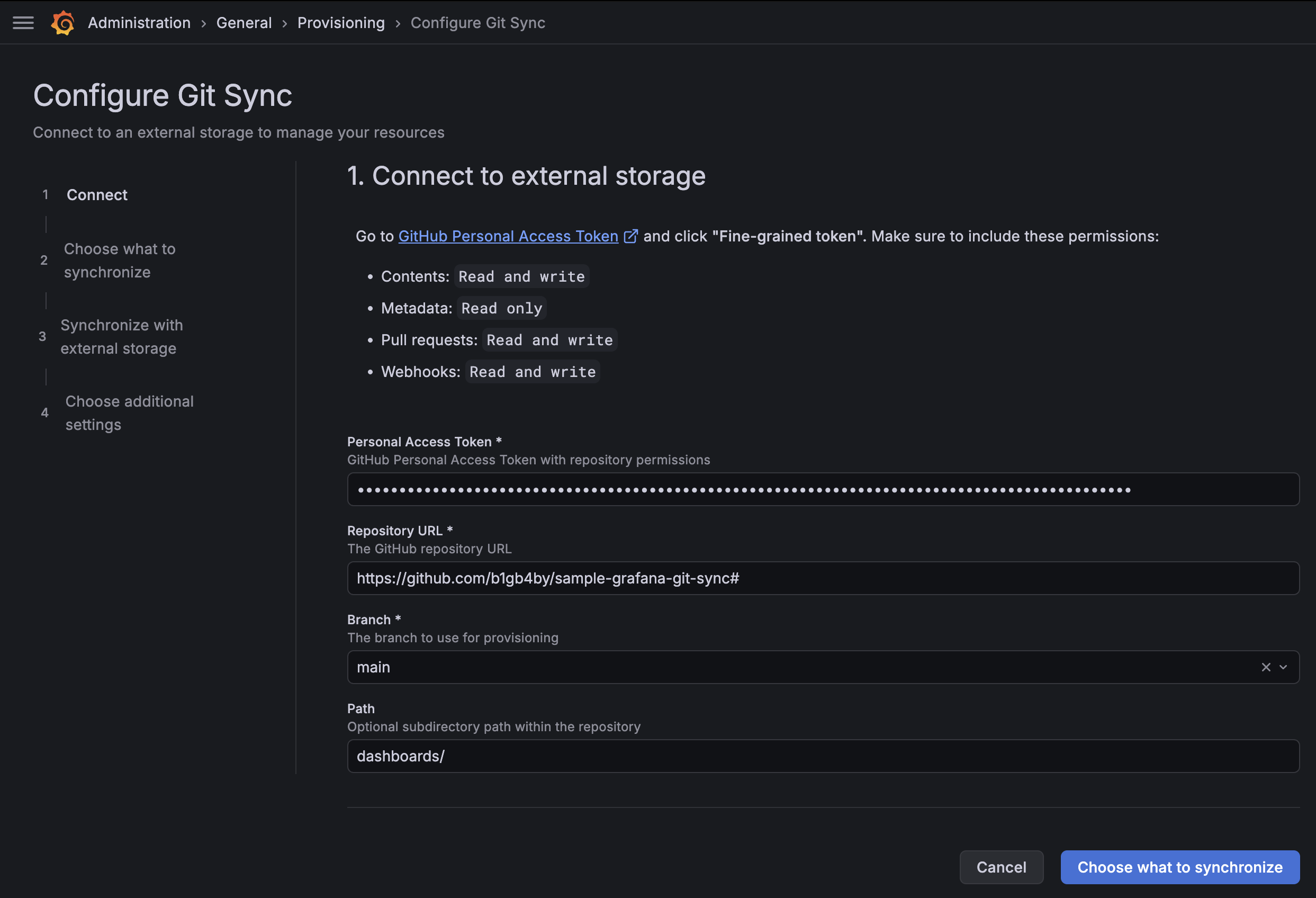The image size is (1316, 898).
Task: Select step 2 Choose what to synchronize
Action: pyautogui.click(x=120, y=260)
